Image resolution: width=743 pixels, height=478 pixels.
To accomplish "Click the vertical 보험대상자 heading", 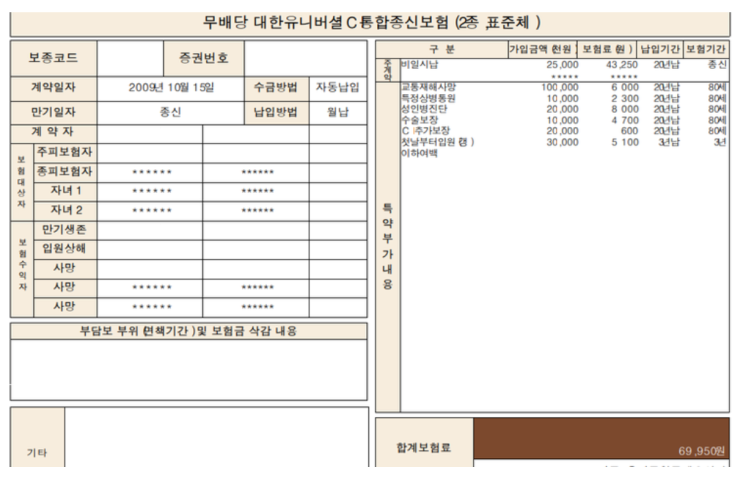I will click(x=21, y=181).
